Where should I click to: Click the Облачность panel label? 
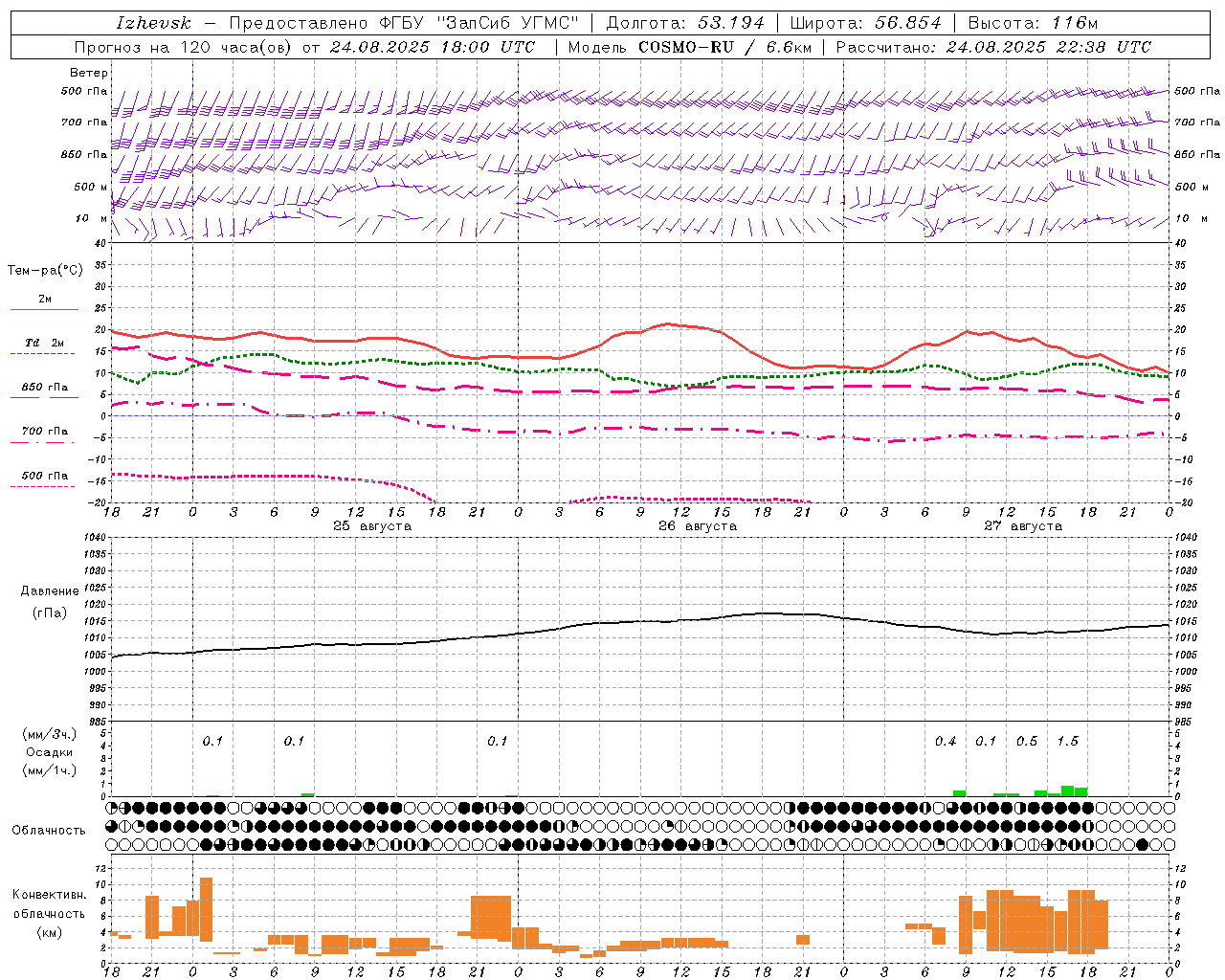click(49, 831)
